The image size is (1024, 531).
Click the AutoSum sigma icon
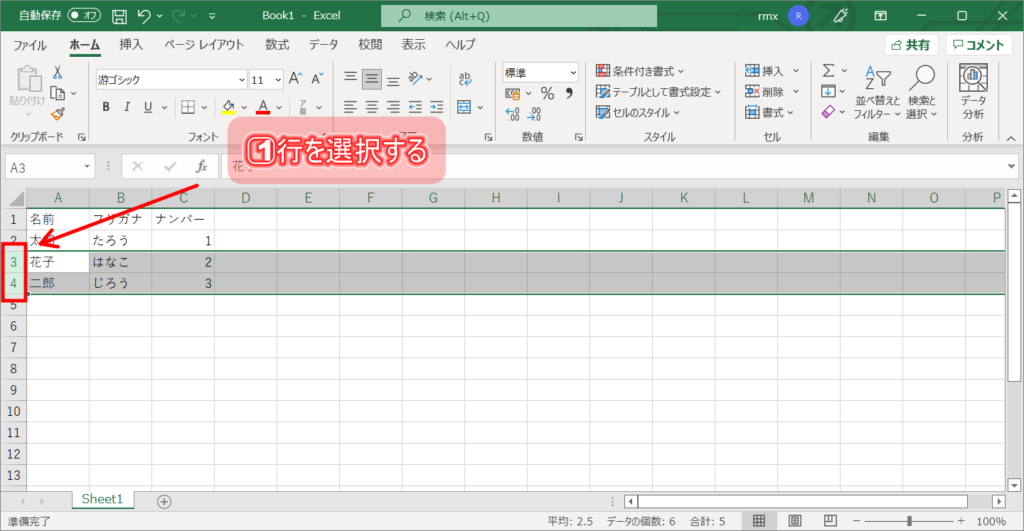[828, 71]
